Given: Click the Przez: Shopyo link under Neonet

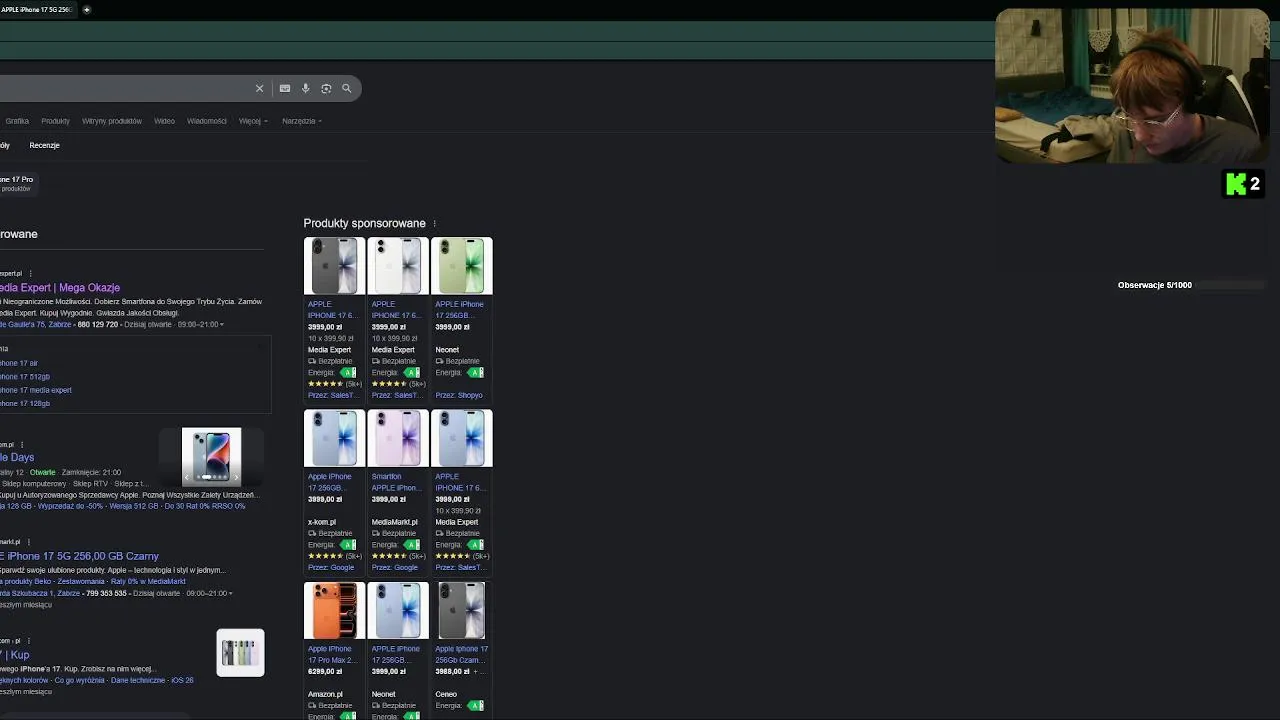Looking at the screenshot, I should point(459,395).
